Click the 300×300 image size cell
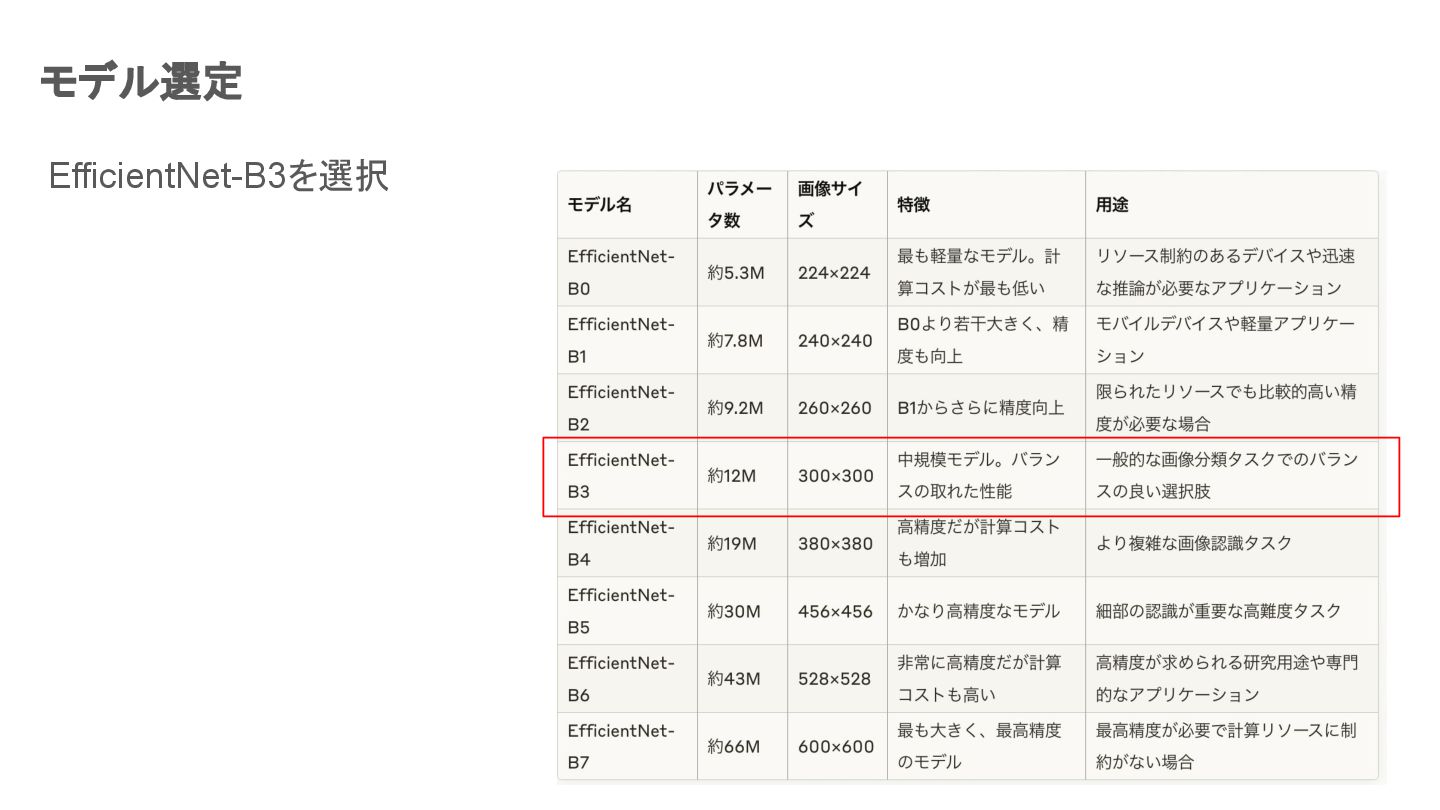This screenshot has width=1440, height=810. pyautogui.click(x=836, y=476)
